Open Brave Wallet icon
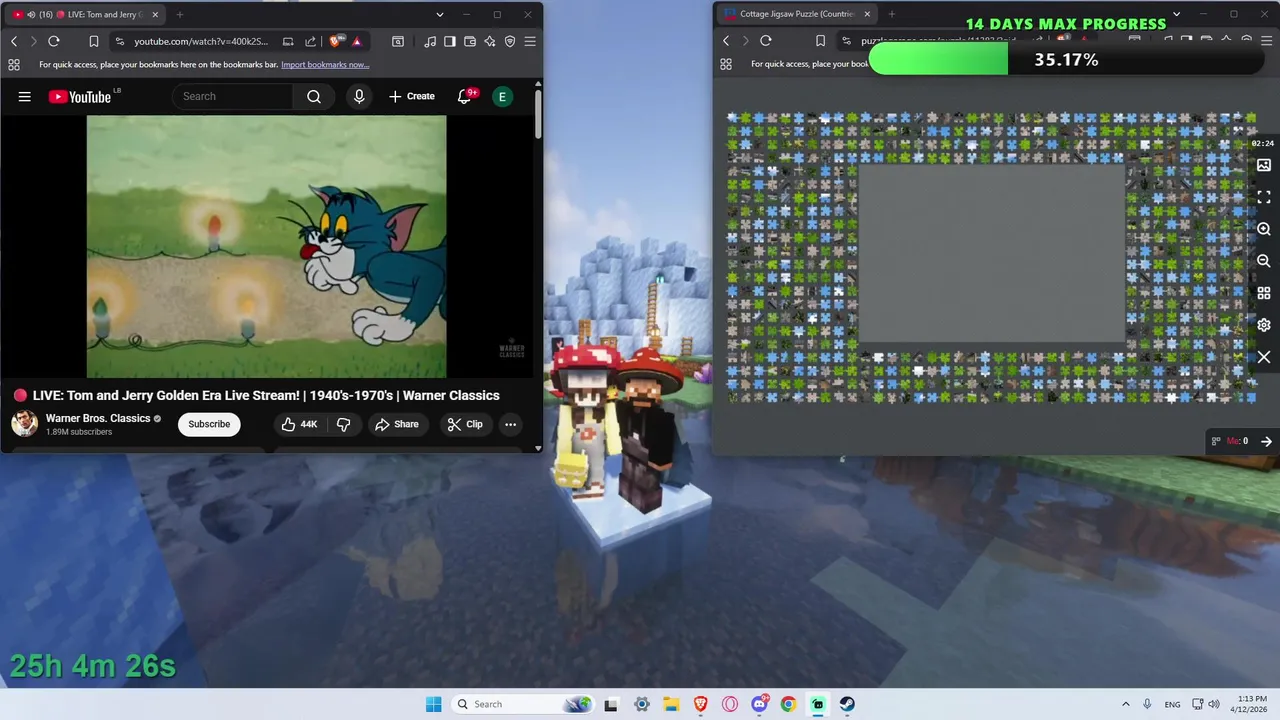The height and width of the screenshot is (720, 1280). pyautogui.click(x=470, y=41)
